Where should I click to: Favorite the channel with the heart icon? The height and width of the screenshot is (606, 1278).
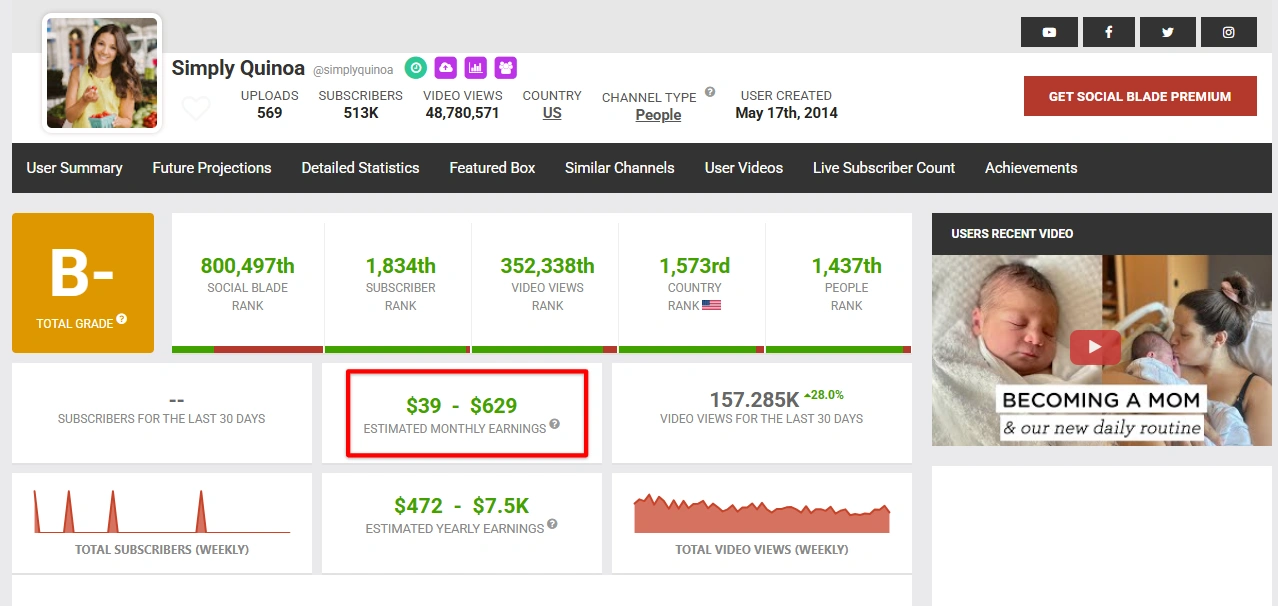196,108
